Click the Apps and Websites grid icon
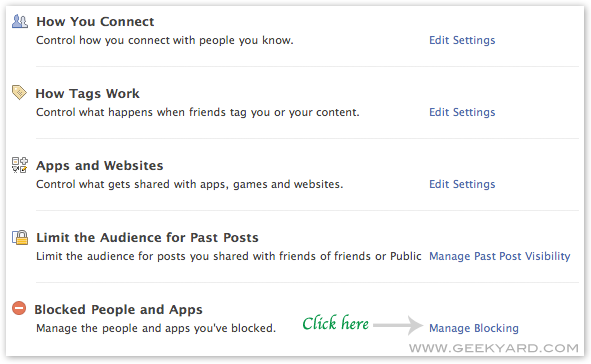The image size is (591, 364). (20, 165)
